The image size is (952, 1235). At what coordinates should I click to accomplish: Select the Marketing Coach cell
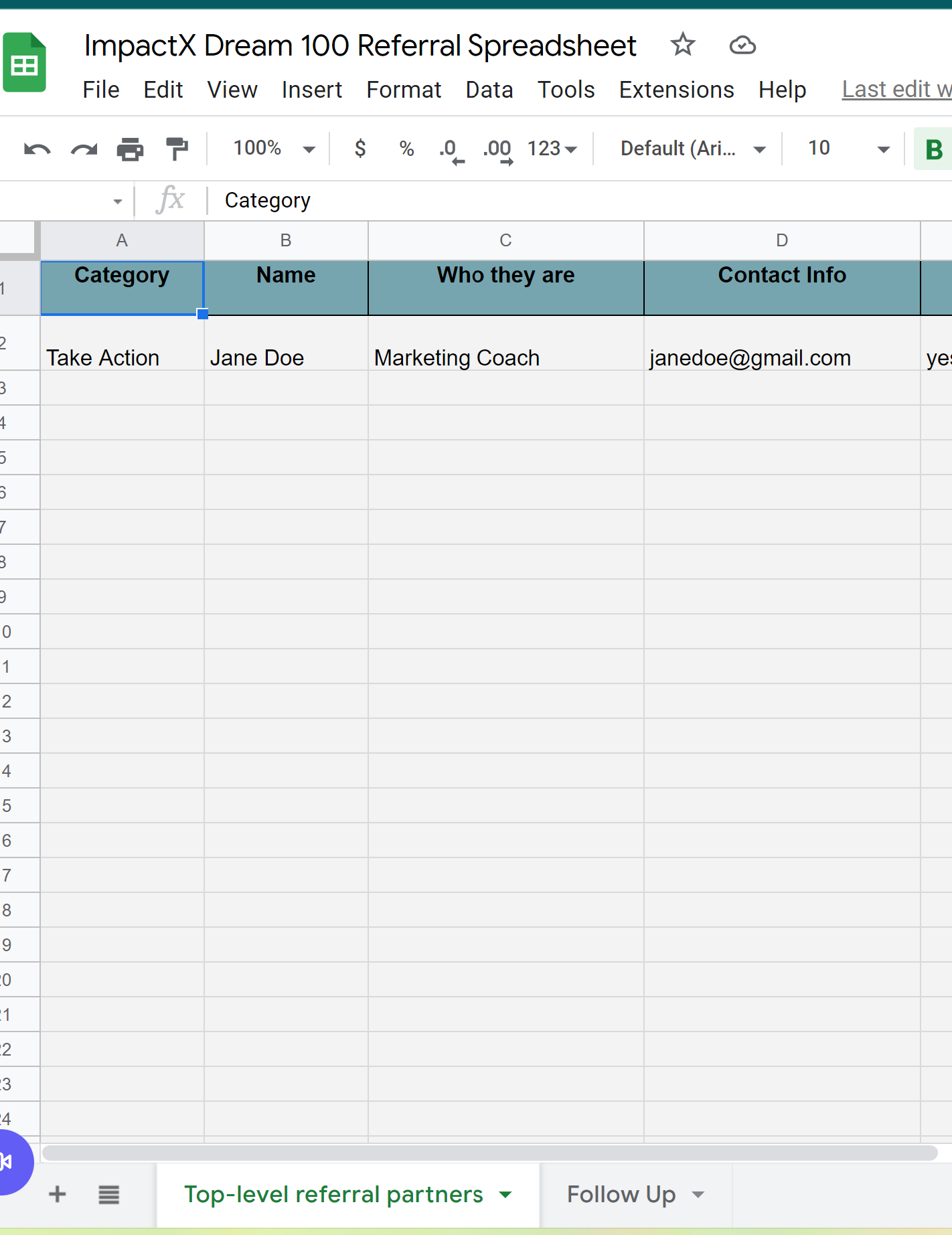tap(505, 343)
